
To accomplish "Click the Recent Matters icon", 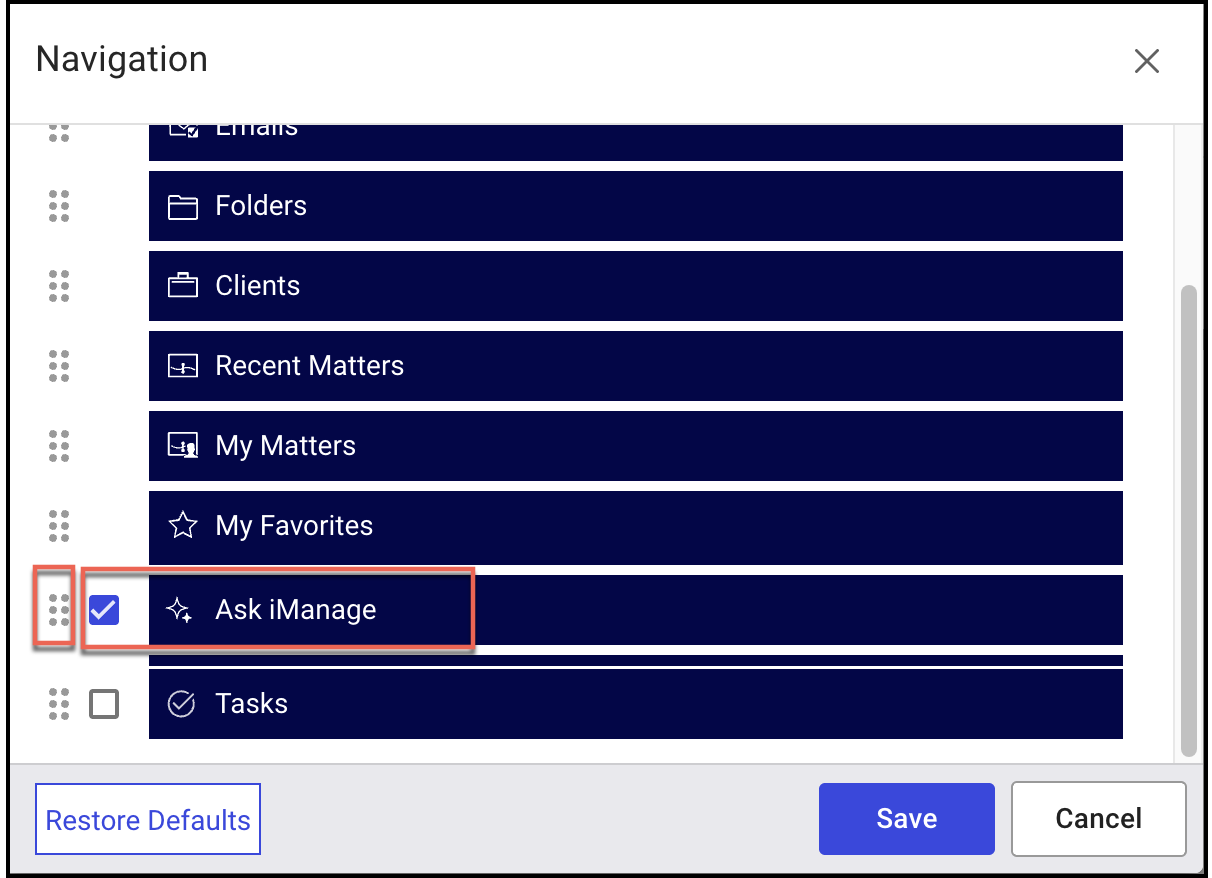I will tap(183, 366).
